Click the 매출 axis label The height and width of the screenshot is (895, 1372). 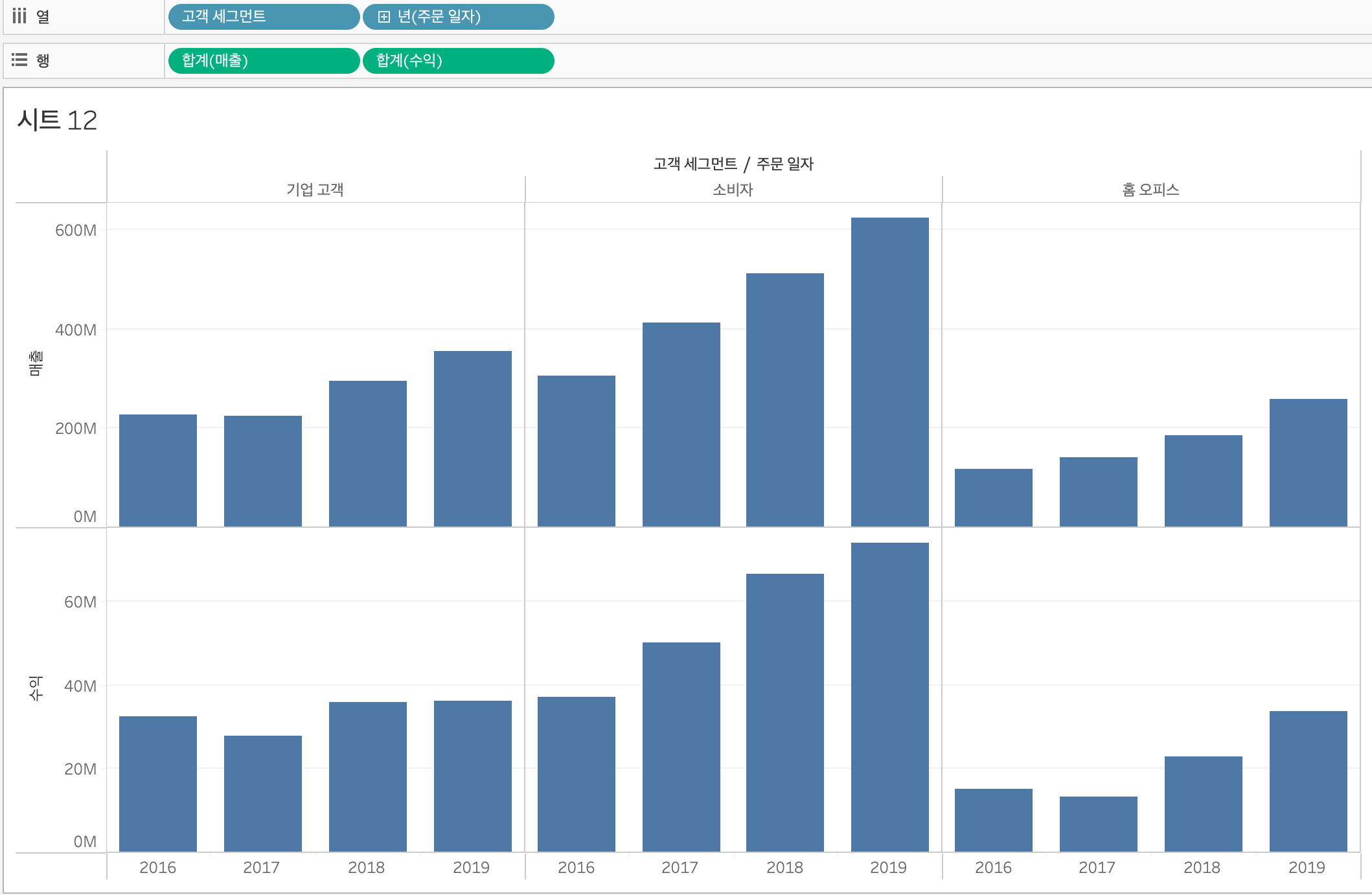coord(36,363)
